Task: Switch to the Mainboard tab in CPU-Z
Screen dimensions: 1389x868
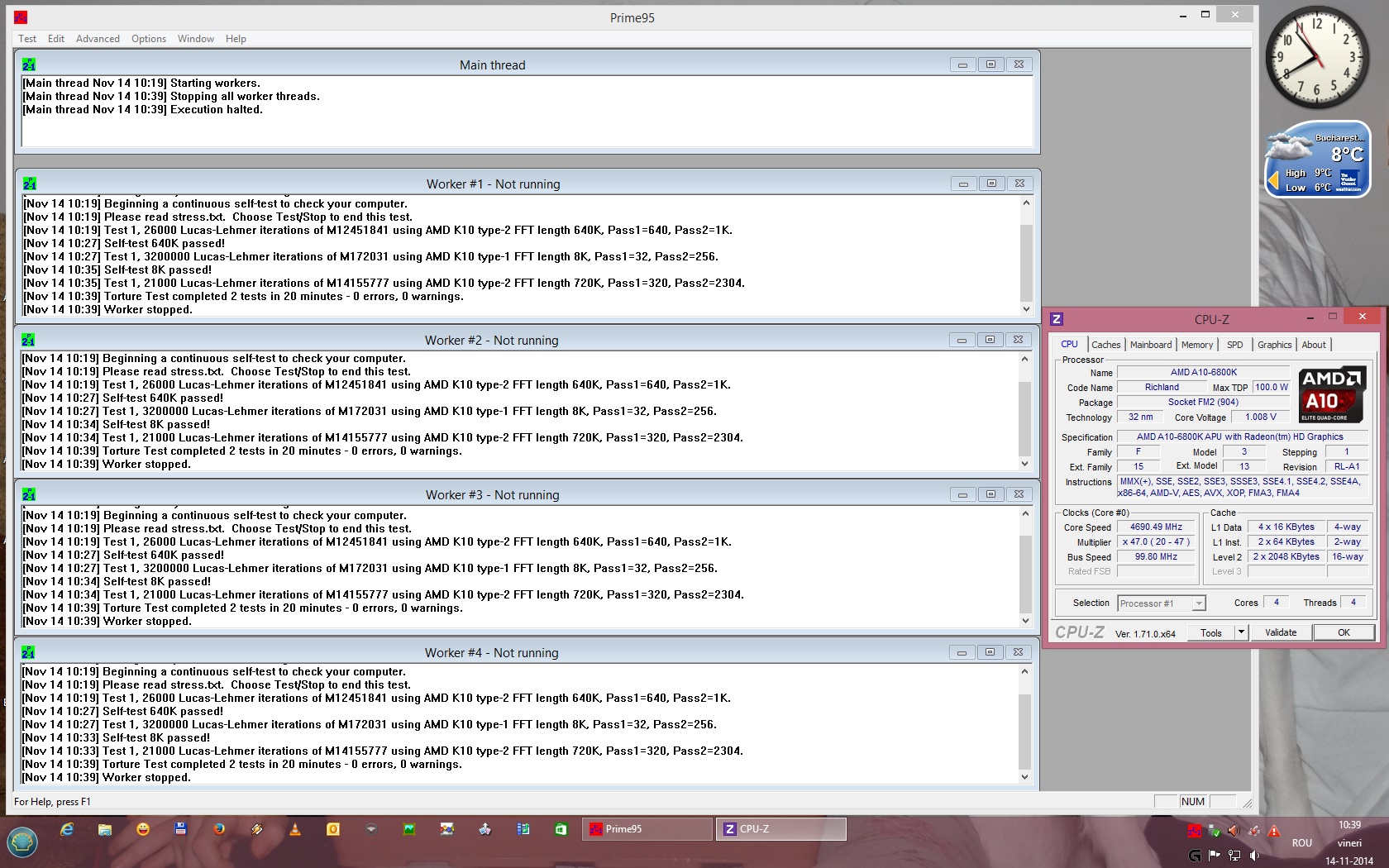Action: tap(1151, 345)
